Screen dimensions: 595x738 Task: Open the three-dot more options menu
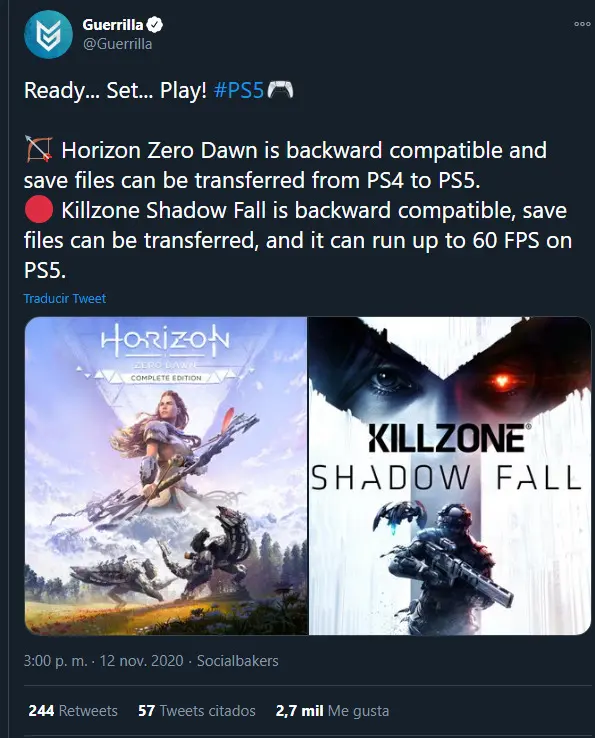(582, 24)
